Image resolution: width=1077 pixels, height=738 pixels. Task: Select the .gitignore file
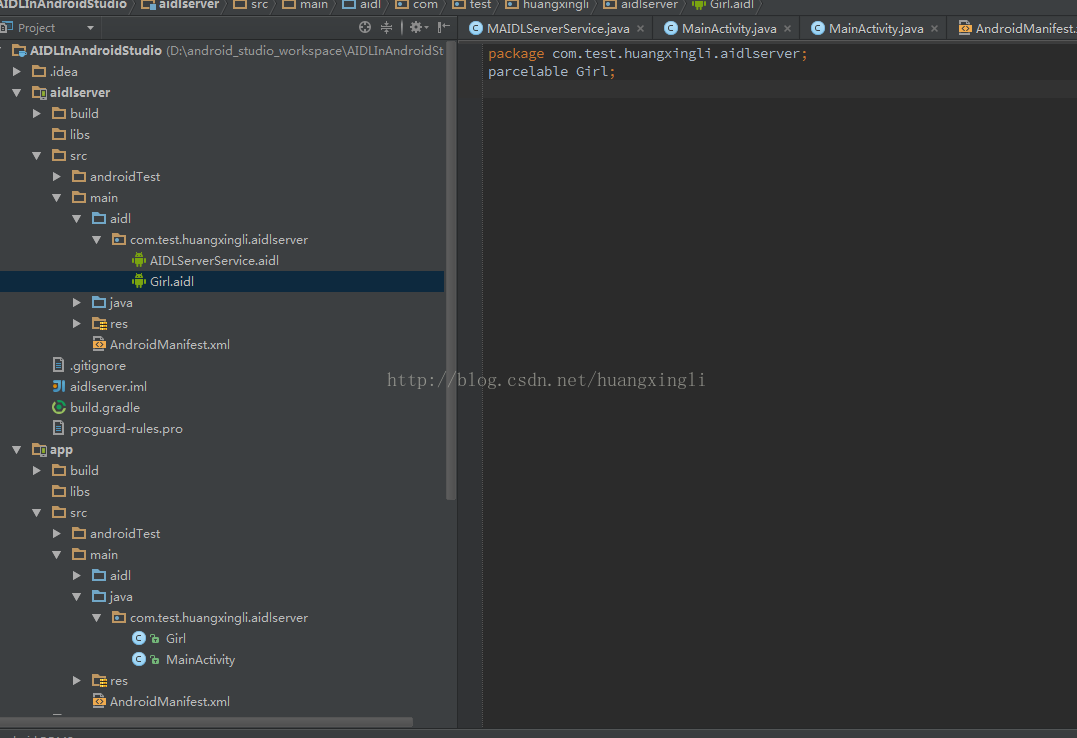[98, 366]
